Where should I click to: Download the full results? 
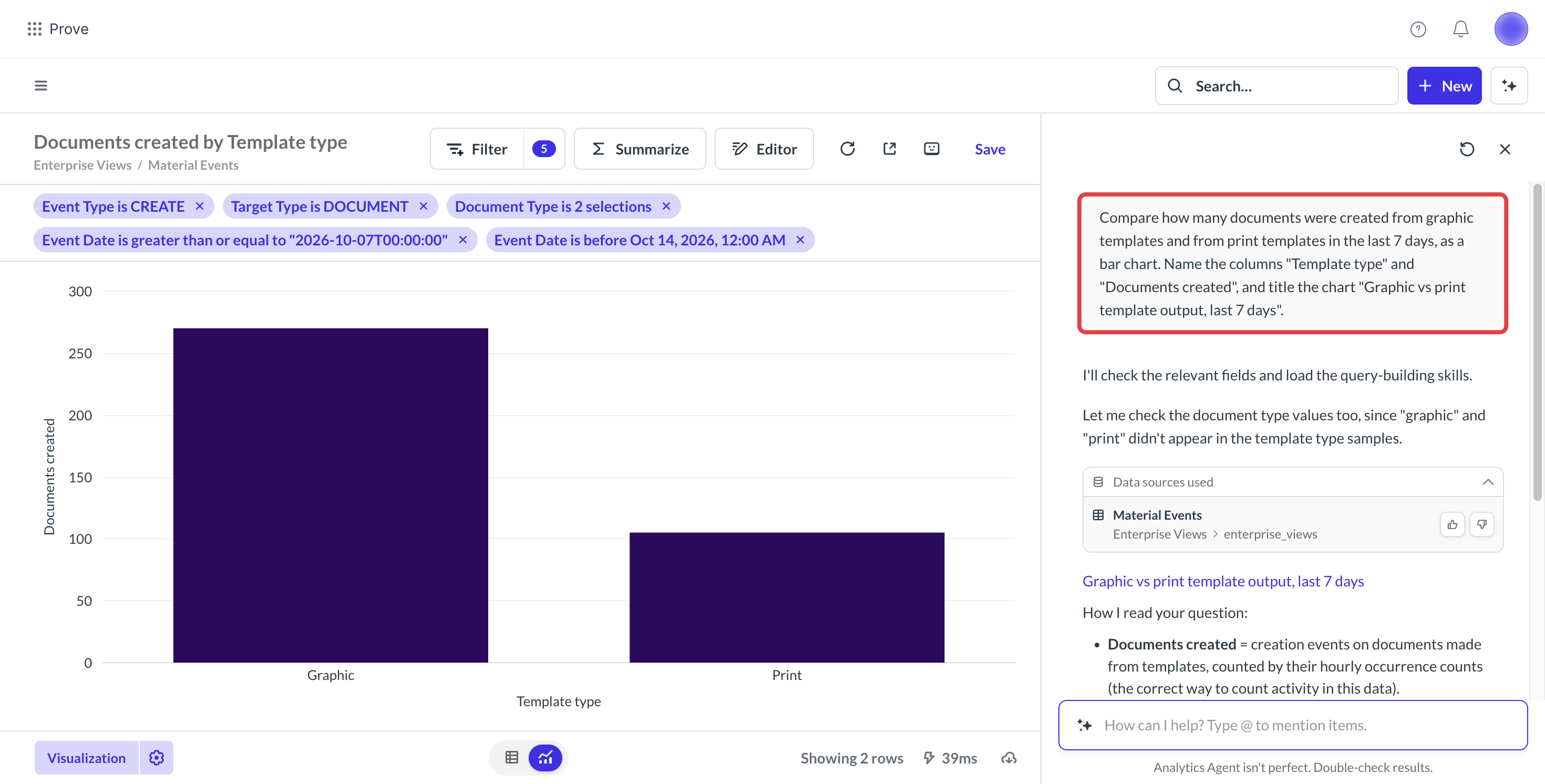(x=1008, y=758)
